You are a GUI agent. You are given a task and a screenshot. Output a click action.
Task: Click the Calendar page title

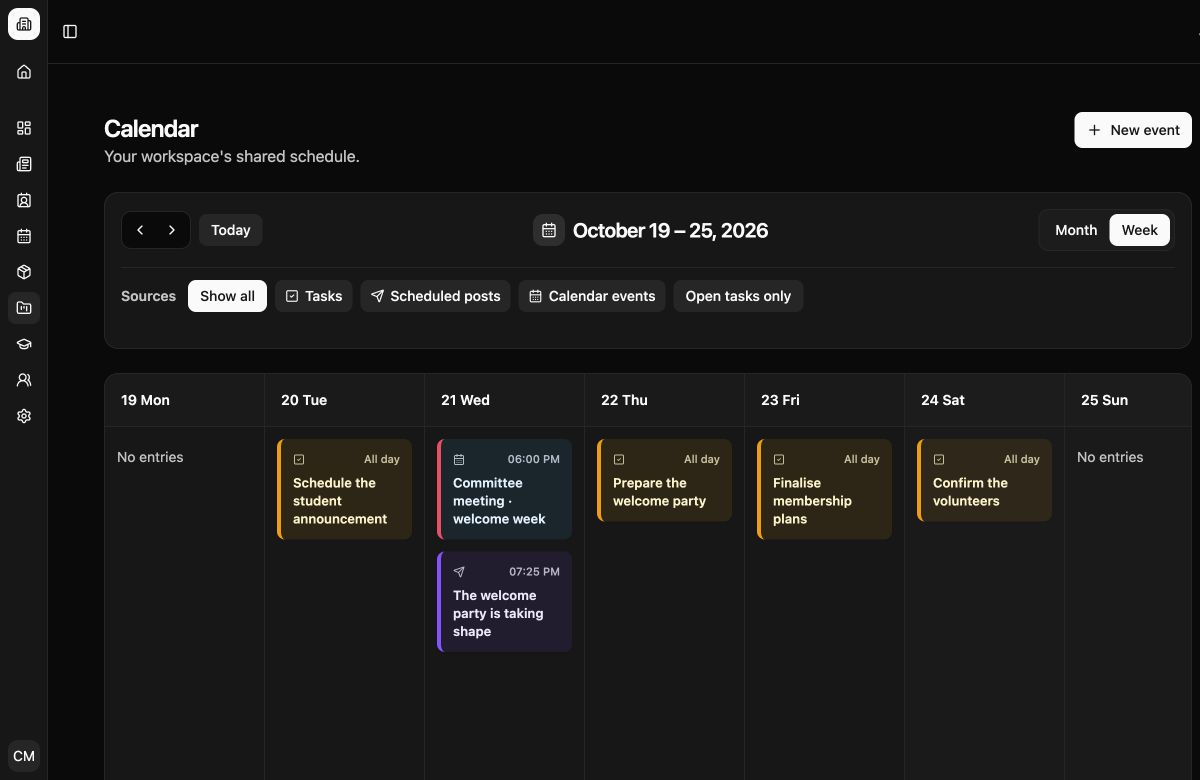(151, 129)
